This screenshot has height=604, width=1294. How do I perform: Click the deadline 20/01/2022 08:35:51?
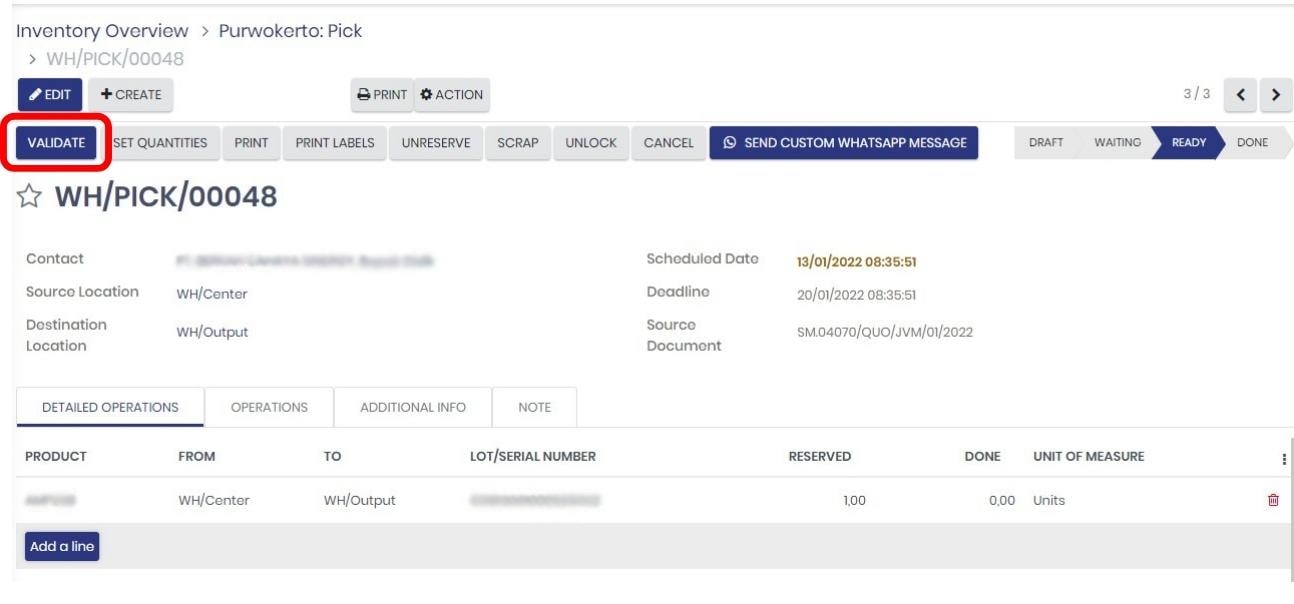pyautogui.click(x=857, y=295)
